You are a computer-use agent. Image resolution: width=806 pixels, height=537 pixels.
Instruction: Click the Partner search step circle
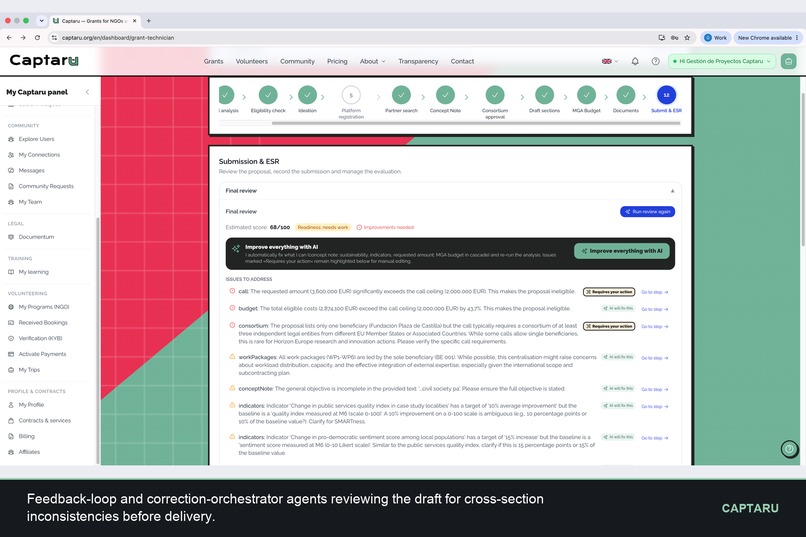[401, 95]
